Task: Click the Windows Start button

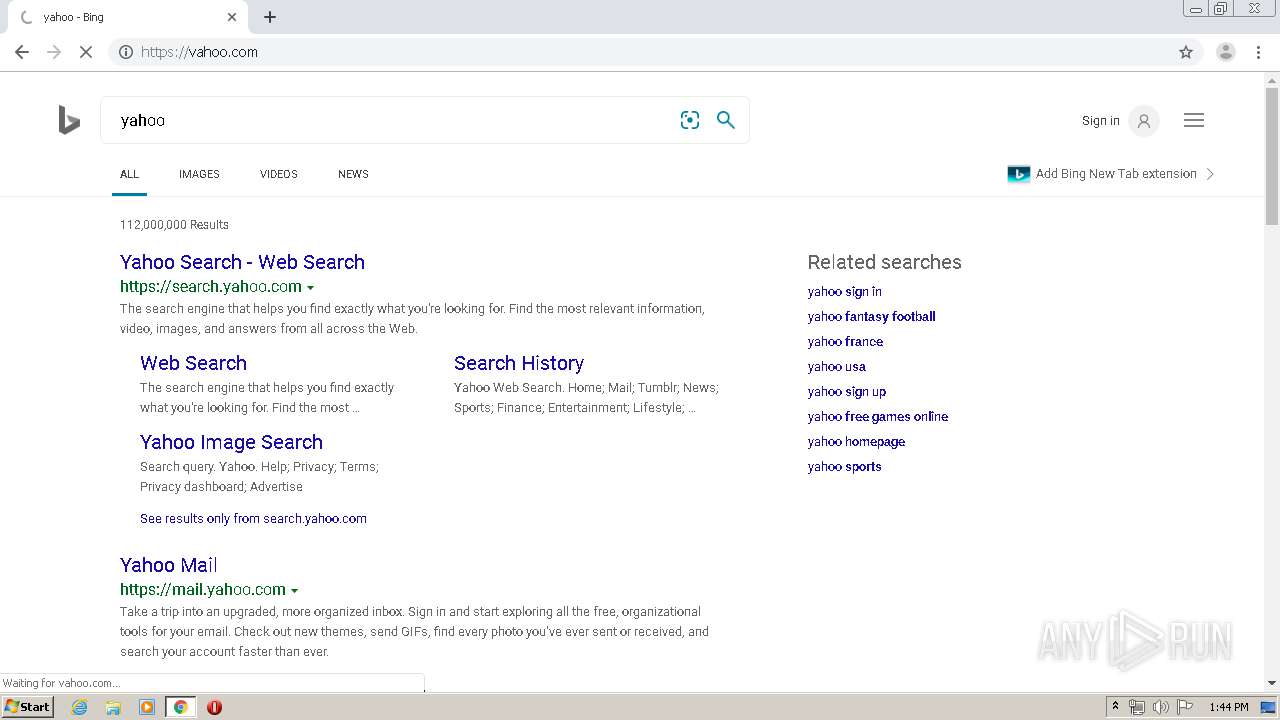Action: pos(27,707)
